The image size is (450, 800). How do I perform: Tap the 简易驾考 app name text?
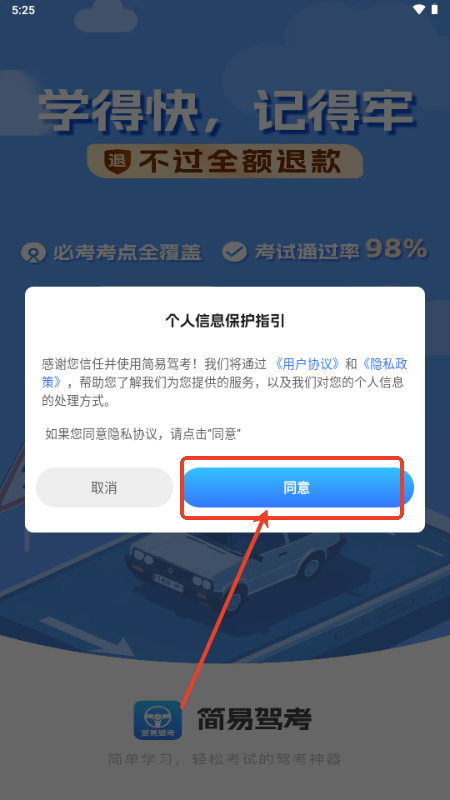254,720
